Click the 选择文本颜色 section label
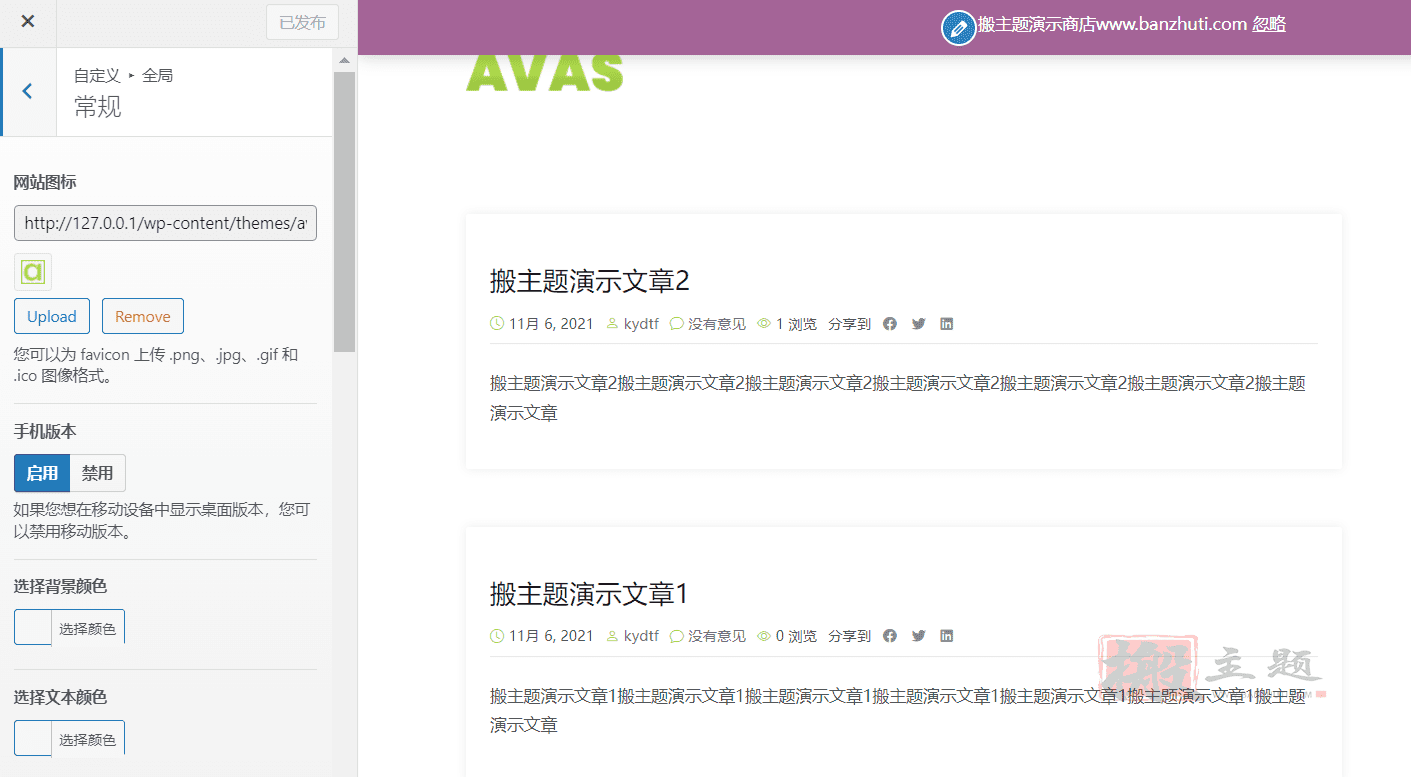The height and width of the screenshot is (777, 1411). (60, 697)
